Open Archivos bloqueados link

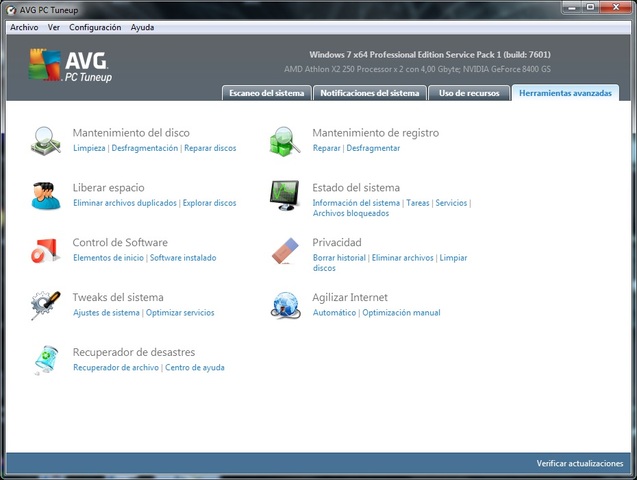(x=351, y=214)
